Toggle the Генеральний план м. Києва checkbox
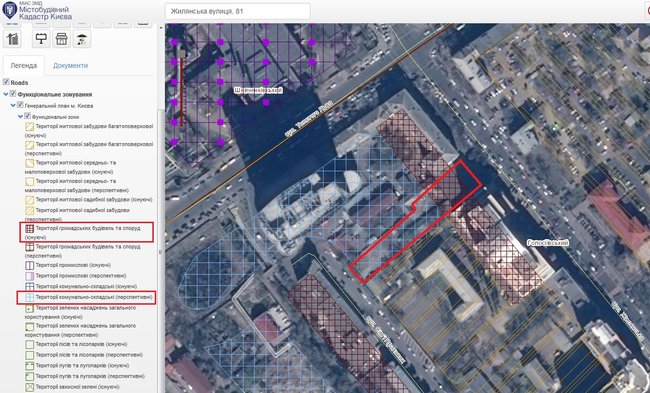Screen dimensions: 650x393 20,105
